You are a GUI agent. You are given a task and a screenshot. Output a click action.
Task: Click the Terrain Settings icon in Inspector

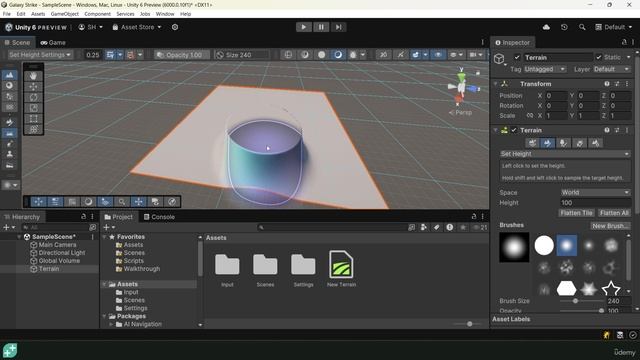pyautogui.click(x=595, y=143)
